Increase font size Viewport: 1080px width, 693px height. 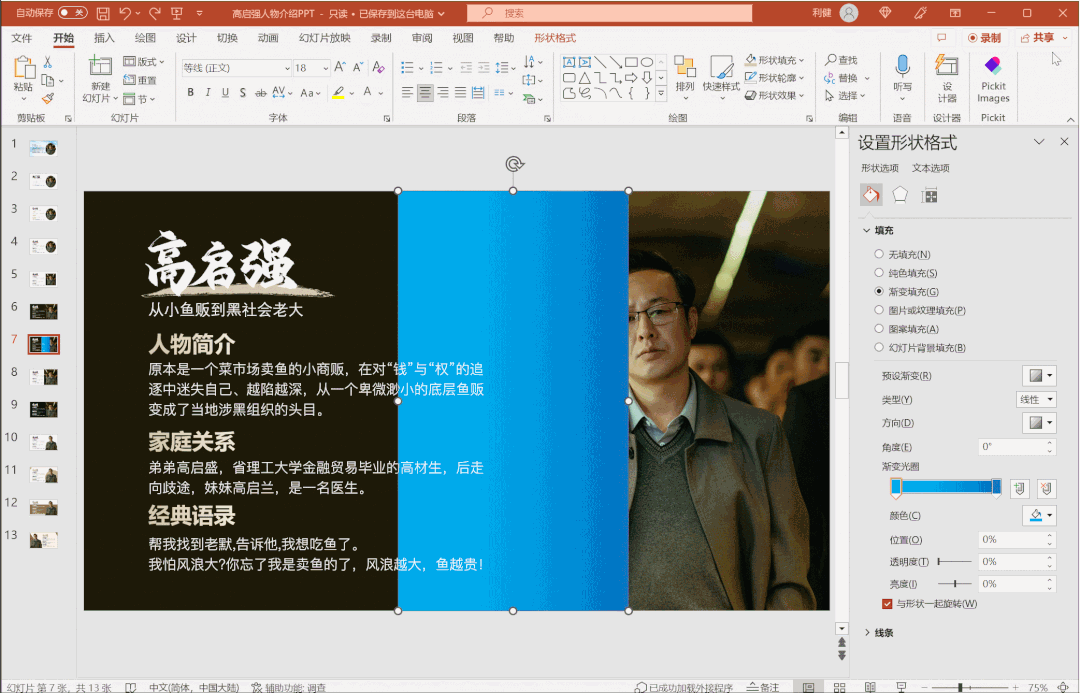click(x=340, y=68)
